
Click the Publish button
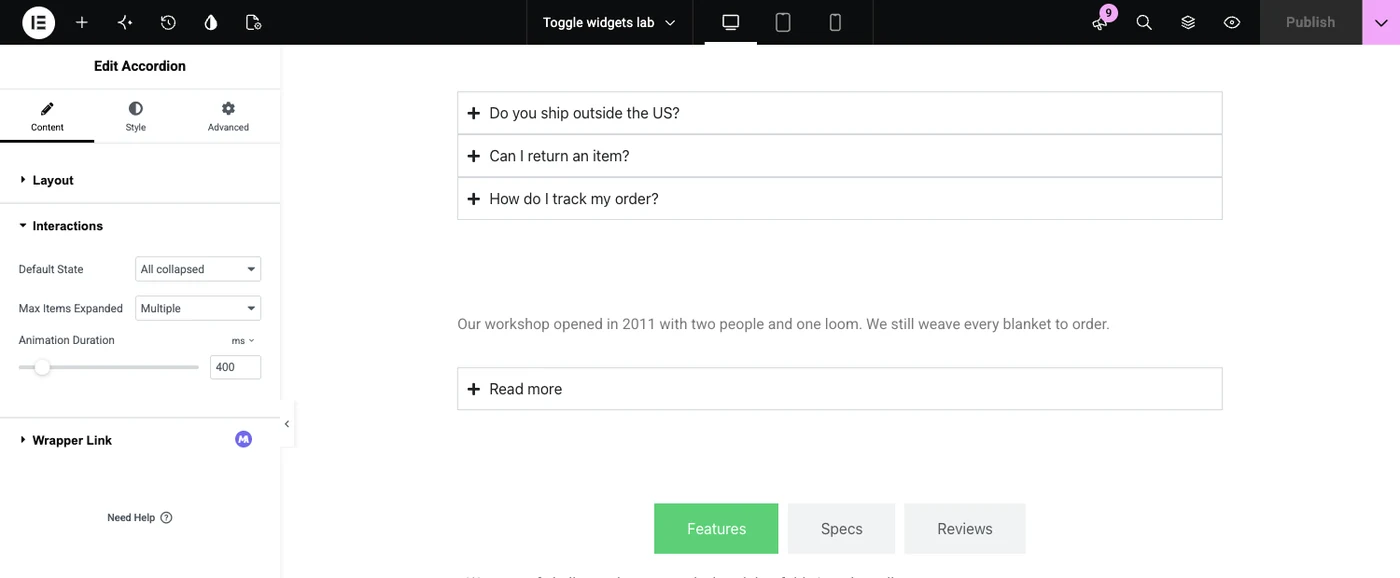1310,22
